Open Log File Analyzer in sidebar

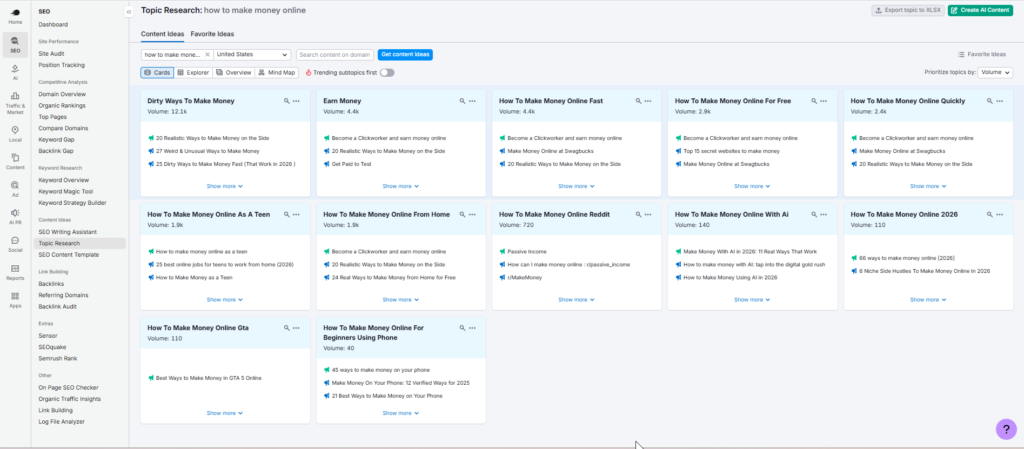coord(61,422)
